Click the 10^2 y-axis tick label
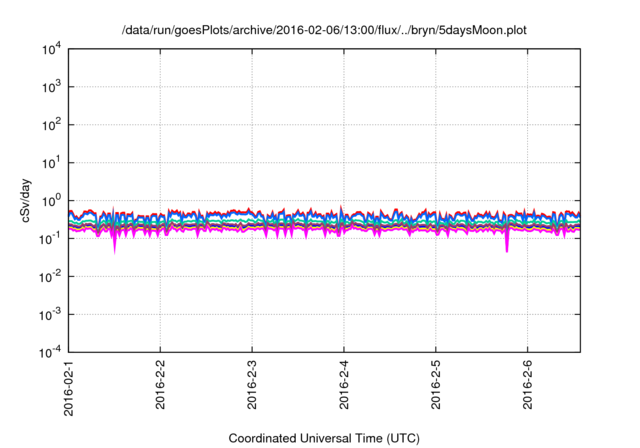Screen dimensions: 640x448 [x=51, y=125]
